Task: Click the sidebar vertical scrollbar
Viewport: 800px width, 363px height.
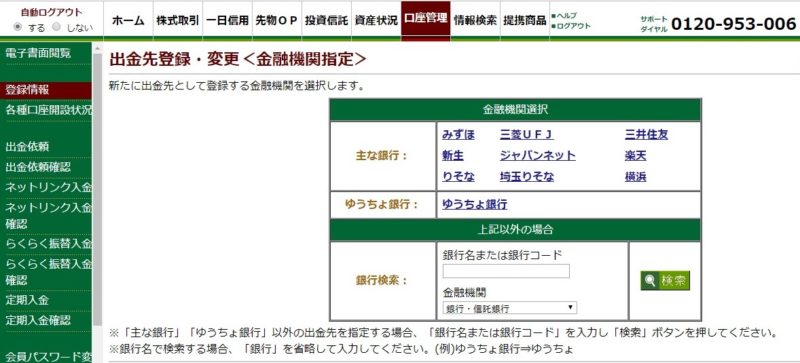Action: coord(97,189)
